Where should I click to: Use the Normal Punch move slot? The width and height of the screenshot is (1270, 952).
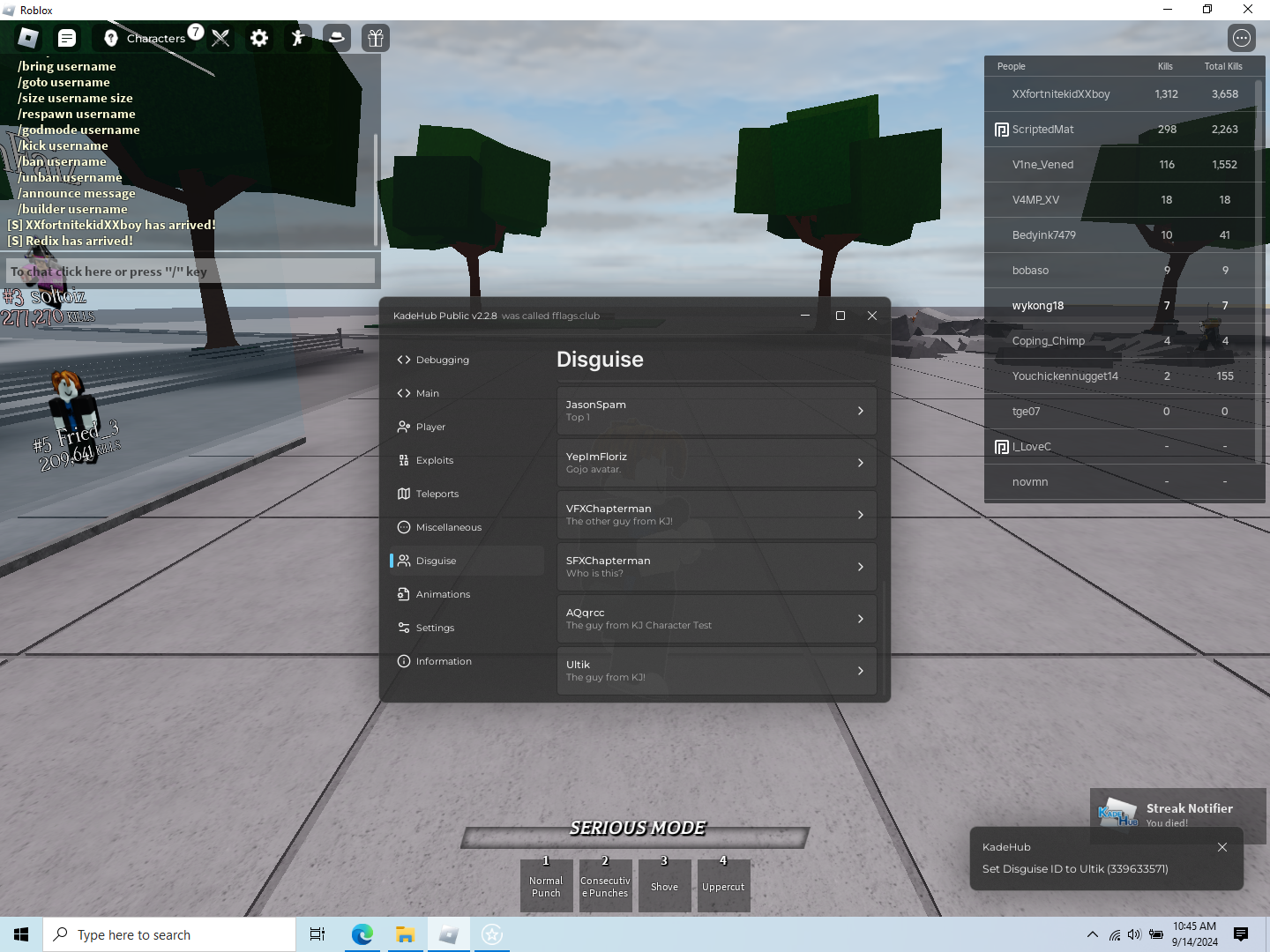point(546,886)
